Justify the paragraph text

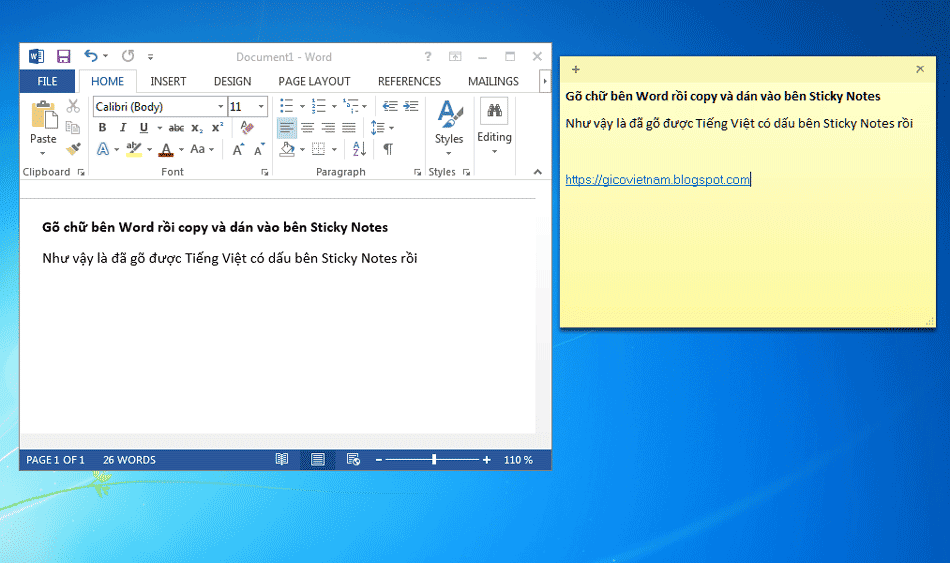click(x=349, y=128)
